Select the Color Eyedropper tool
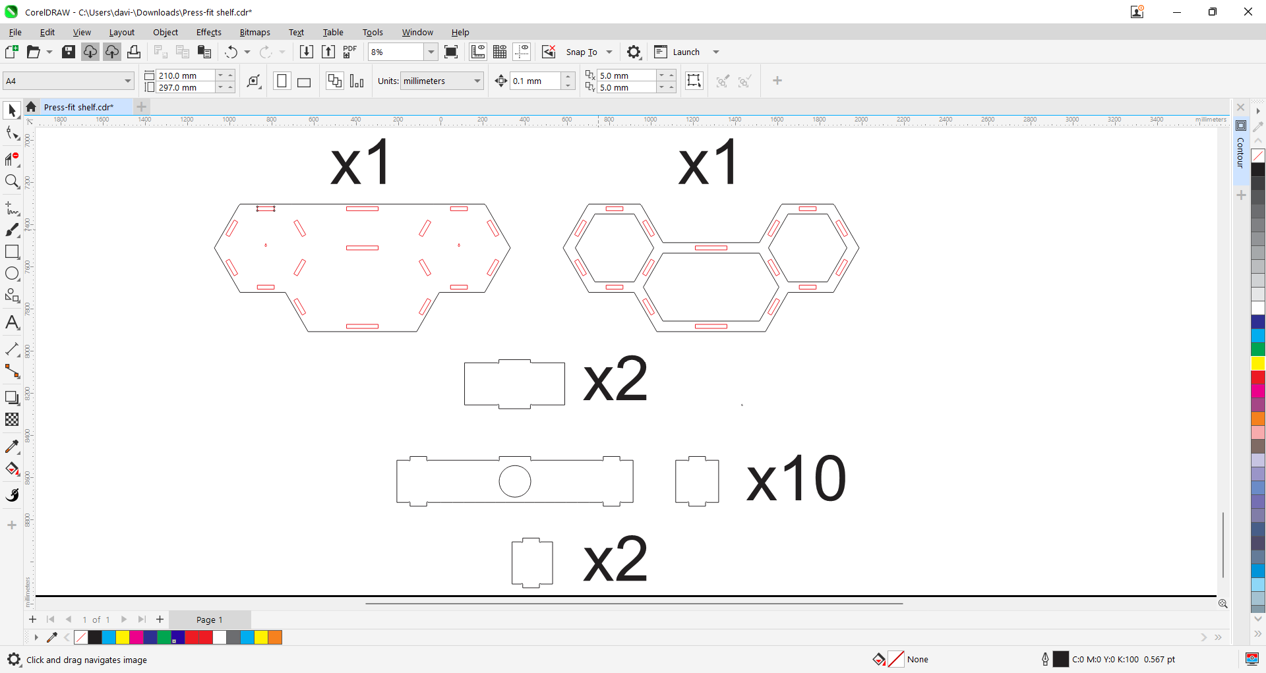Viewport: 1266px width, 673px height. [12, 447]
